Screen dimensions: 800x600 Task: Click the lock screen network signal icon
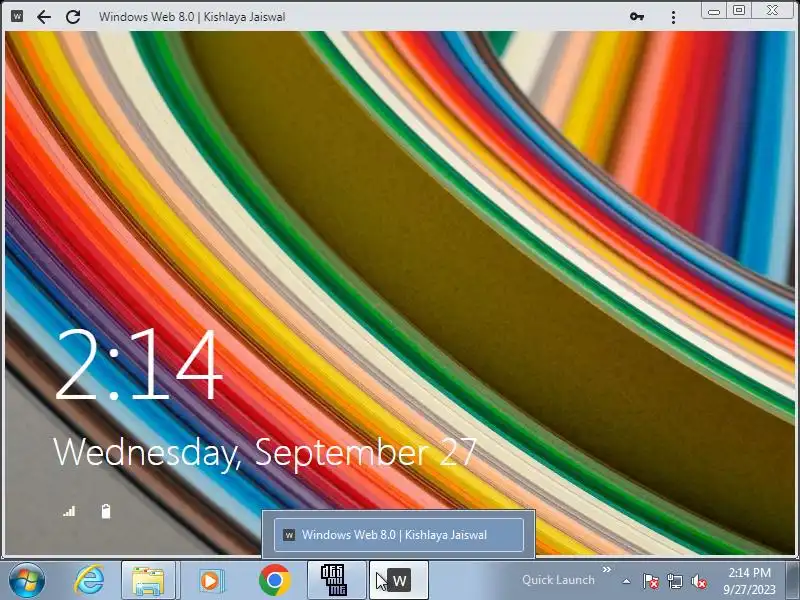[x=69, y=511]
